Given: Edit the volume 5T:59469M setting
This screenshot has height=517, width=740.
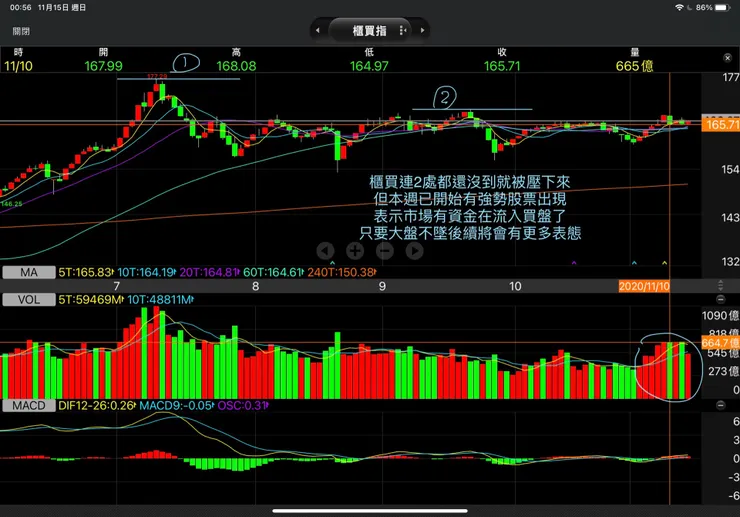Looking at the screenshot, I should coord(91,299).
